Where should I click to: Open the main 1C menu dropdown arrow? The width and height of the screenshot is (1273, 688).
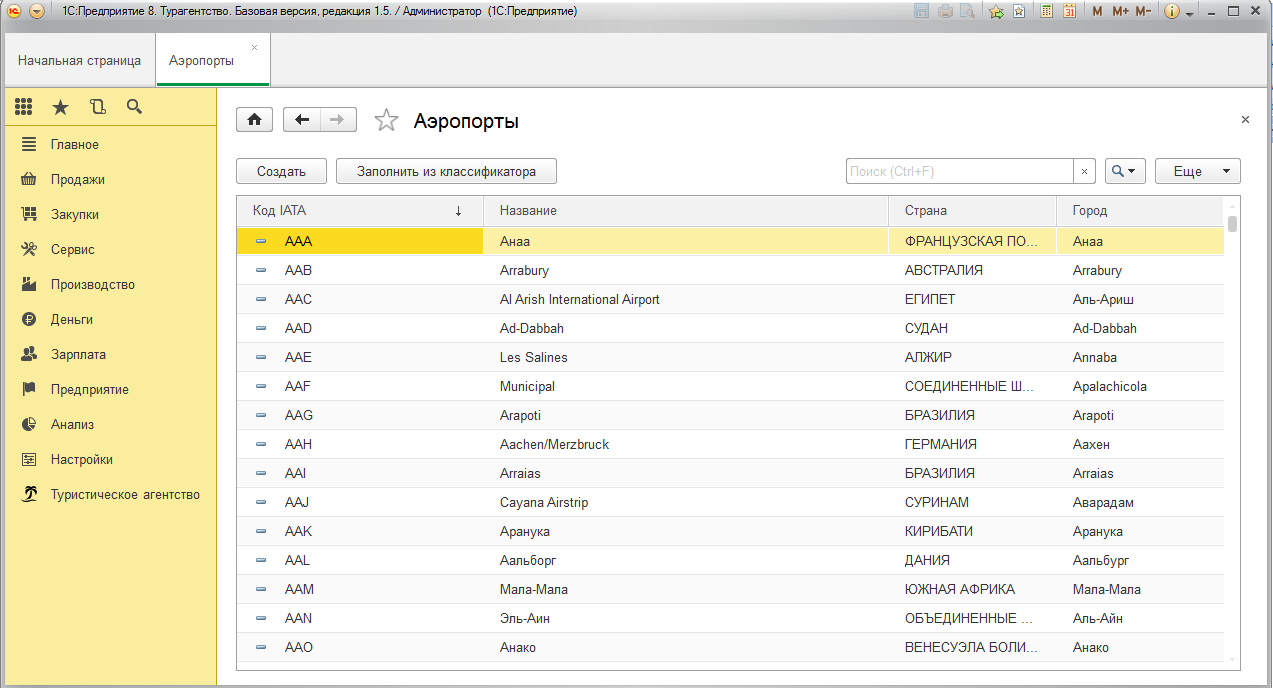pos(37,11)
